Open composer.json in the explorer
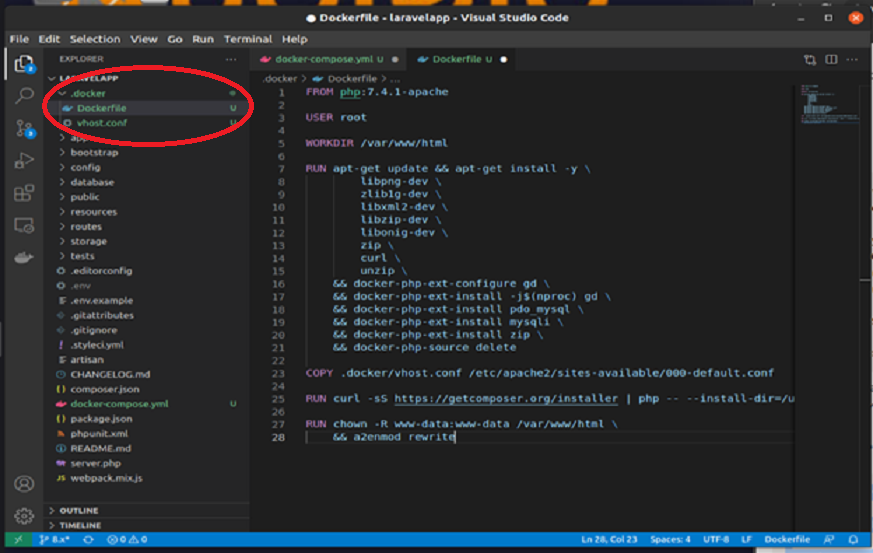This screenshot has width=873, height=553. click(x=105, y=389)
